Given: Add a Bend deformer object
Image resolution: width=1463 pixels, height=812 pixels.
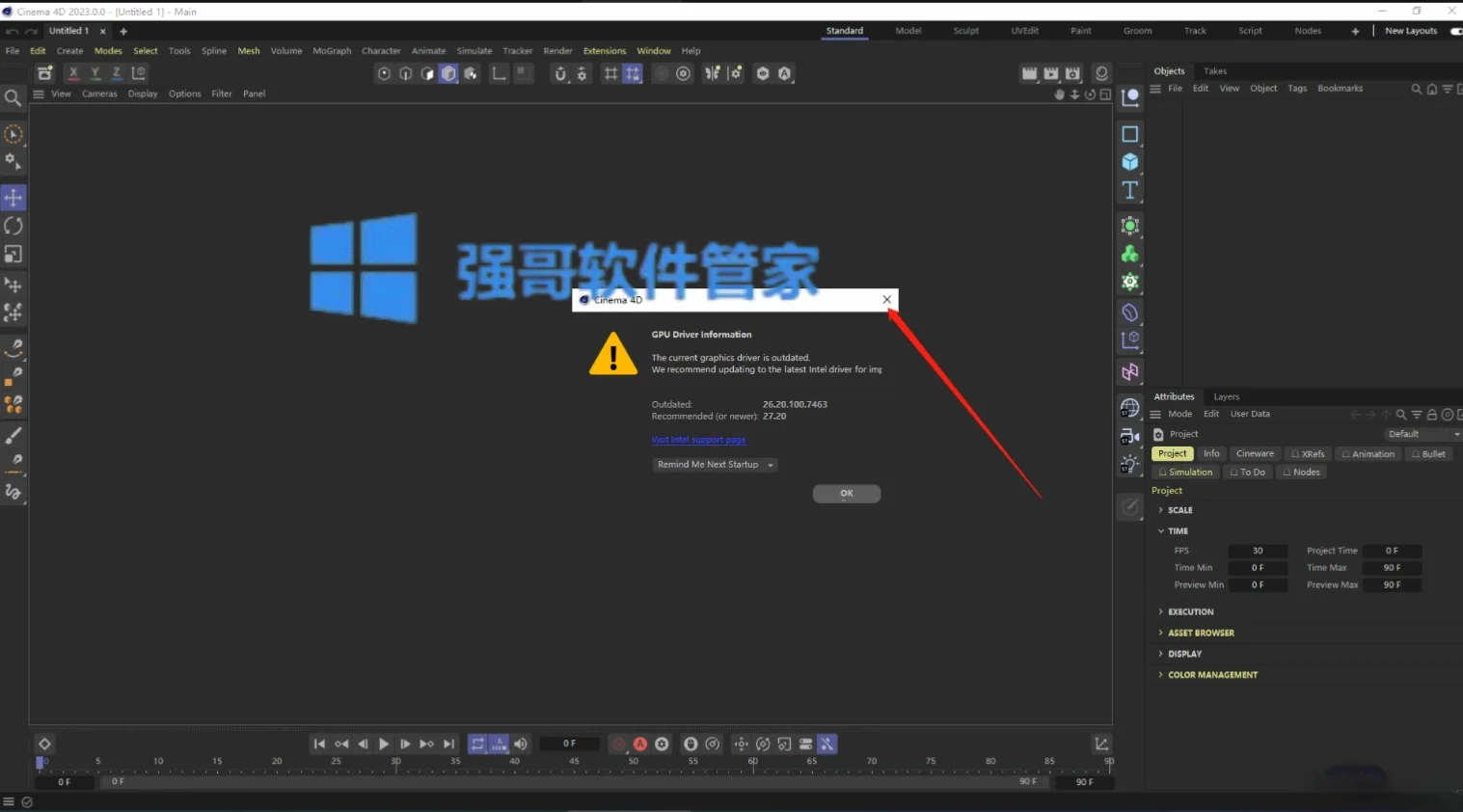Looking at the screenshot, I should [x=1130, y=312].
